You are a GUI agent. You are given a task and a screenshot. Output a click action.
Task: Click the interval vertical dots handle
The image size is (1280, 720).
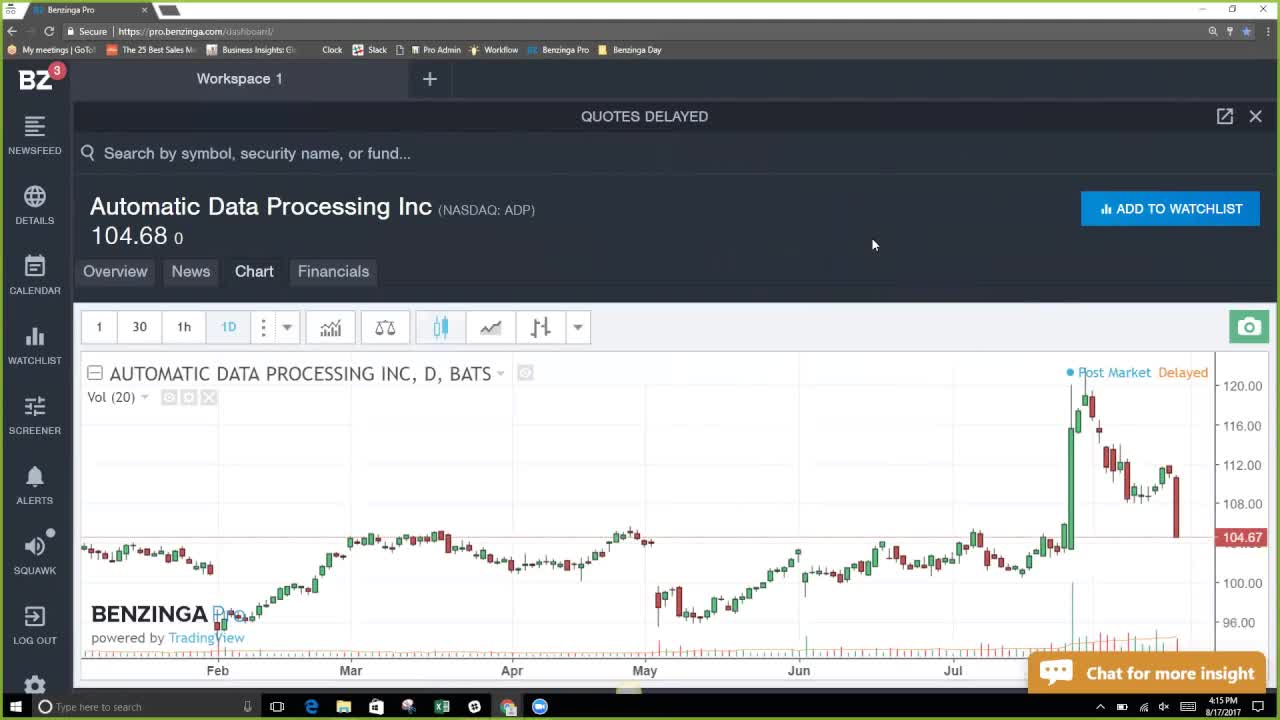click(263, 327)
